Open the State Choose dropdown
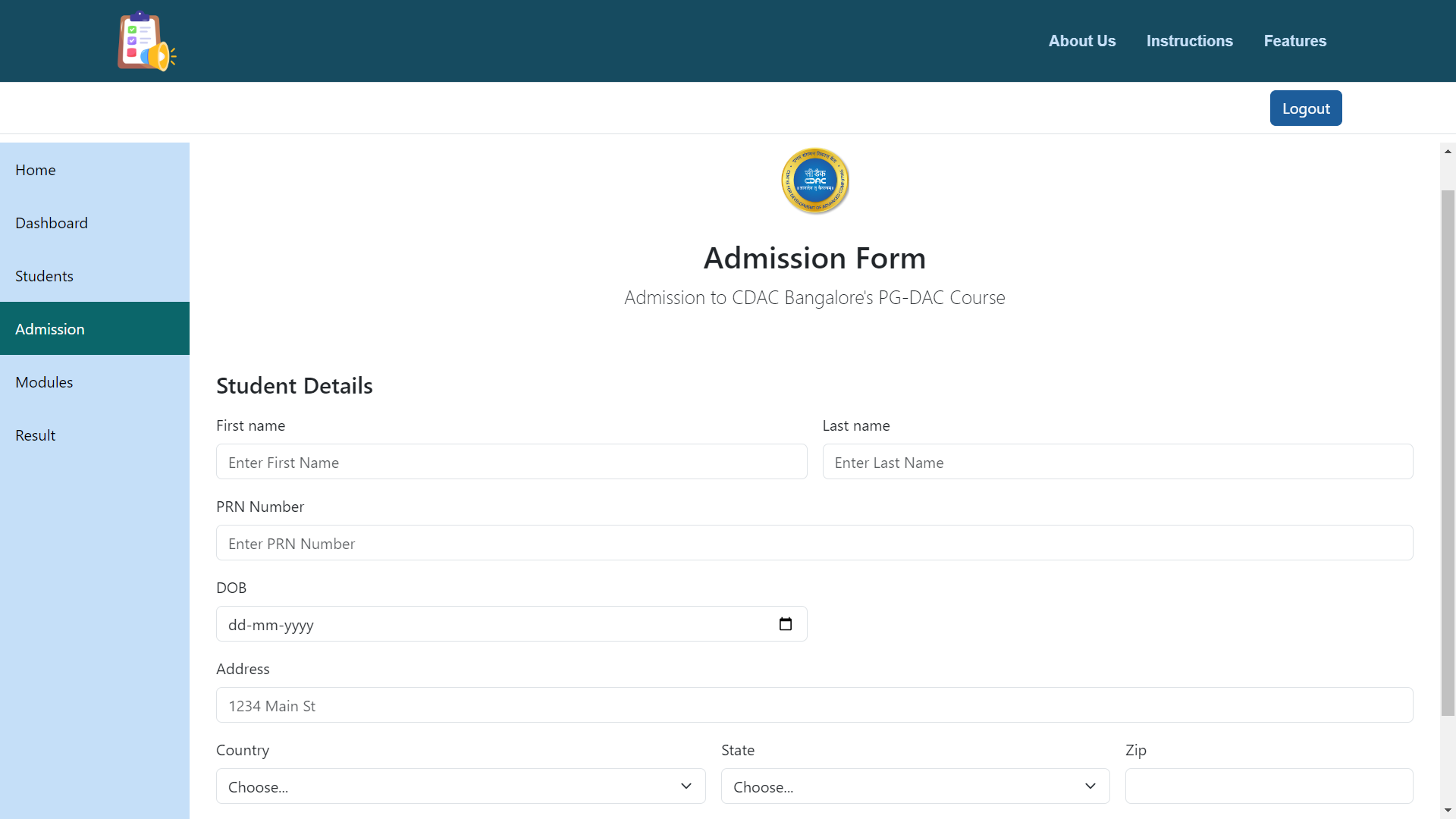The width and height of the screenshot is (1456, 819). click(x=914, y=786)
